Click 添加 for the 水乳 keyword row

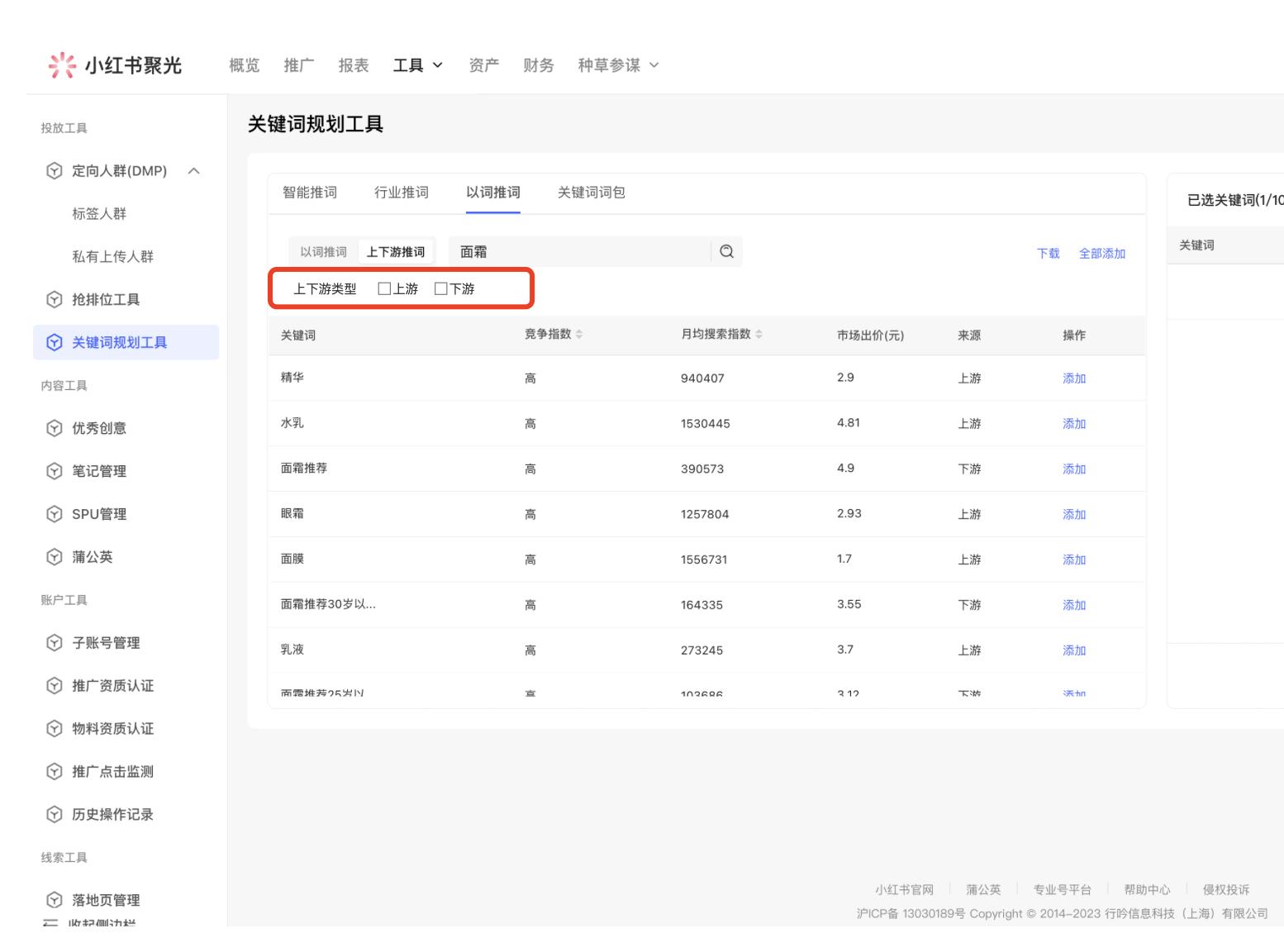click(x=1073, y=424)
